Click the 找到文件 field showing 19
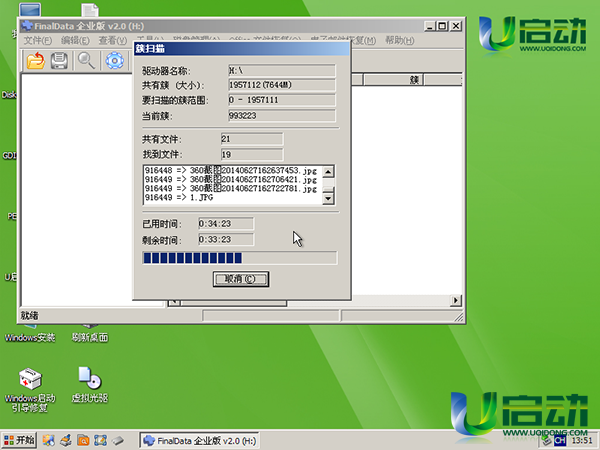Screen dimensions: 600x450 pyautogui.click(x=252, y=155)
